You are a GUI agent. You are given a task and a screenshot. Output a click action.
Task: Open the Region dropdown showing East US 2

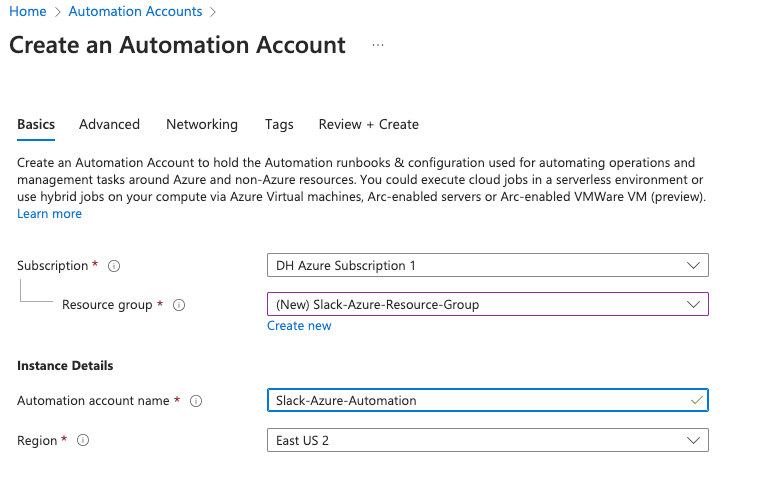click(488, 440)
